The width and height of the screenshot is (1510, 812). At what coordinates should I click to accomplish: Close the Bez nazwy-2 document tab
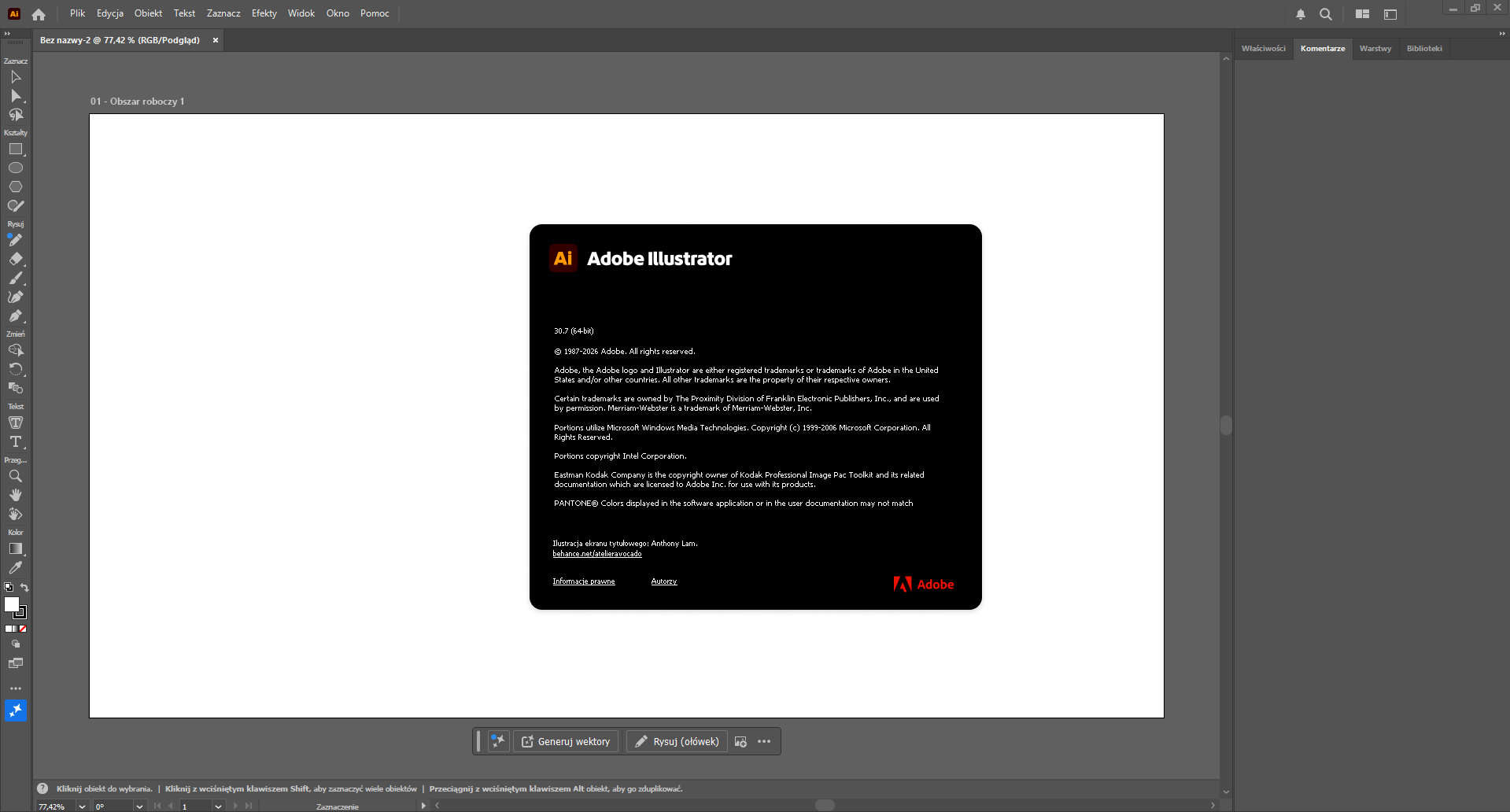click(216, 40)
